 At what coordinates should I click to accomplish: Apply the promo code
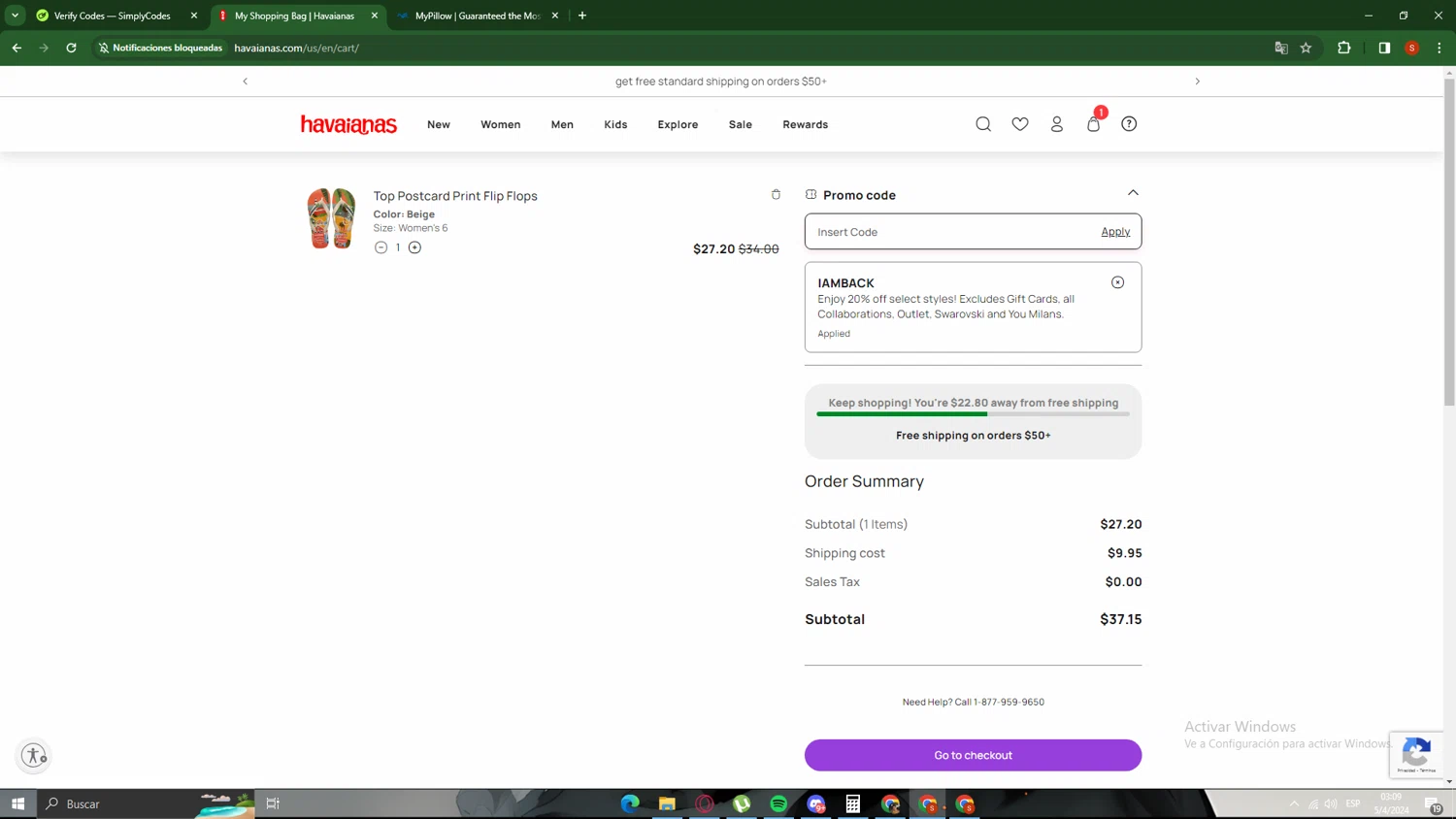[1115, 232]
